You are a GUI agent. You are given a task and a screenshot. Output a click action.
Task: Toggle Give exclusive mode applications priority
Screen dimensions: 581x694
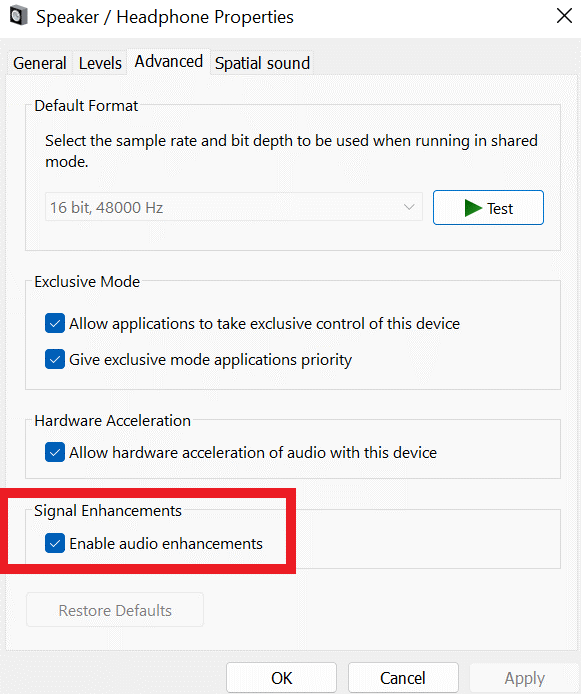[x=55, y=359]
